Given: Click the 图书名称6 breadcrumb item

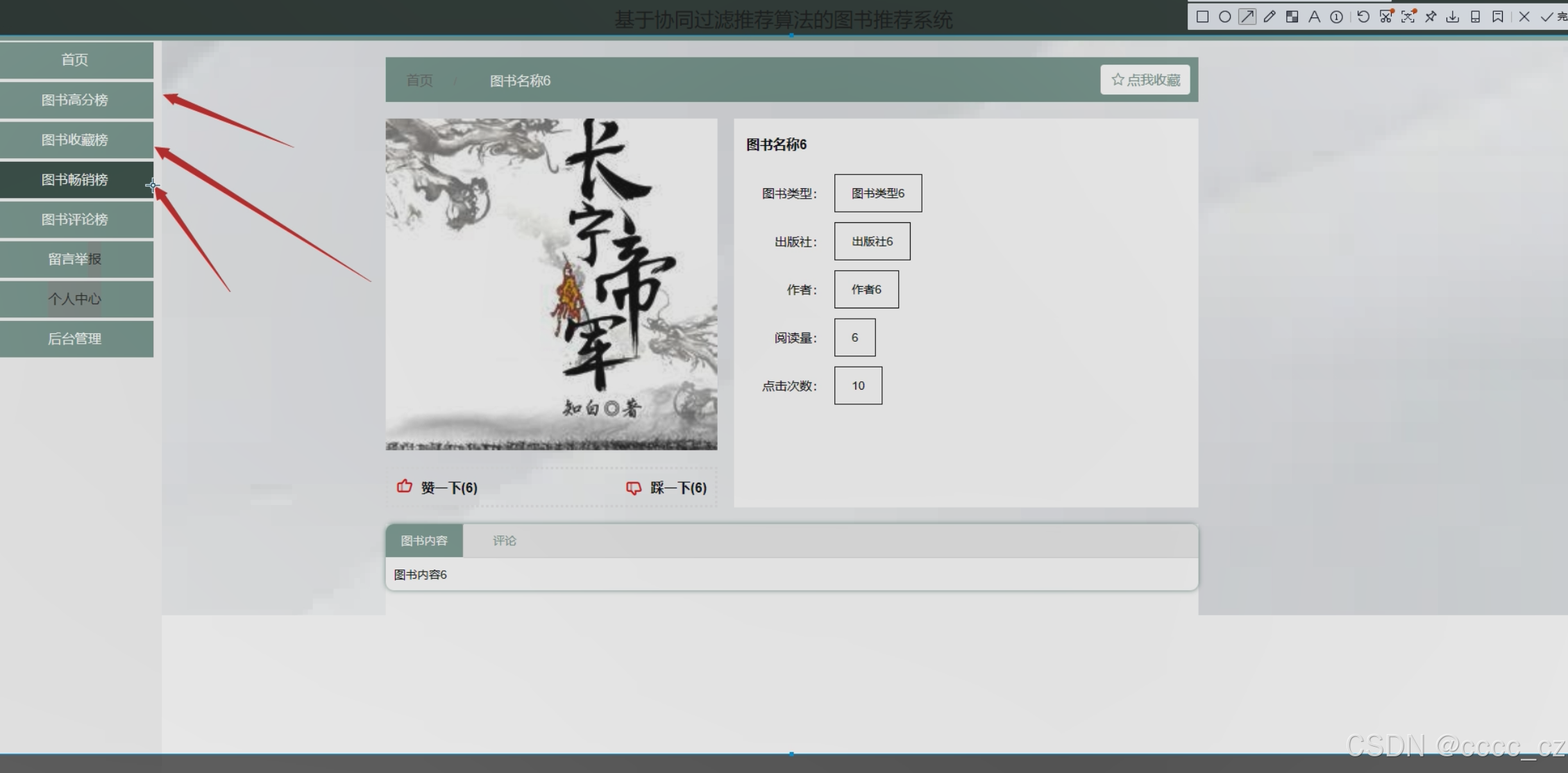Looking at the screenshot, I should point(520,81).
